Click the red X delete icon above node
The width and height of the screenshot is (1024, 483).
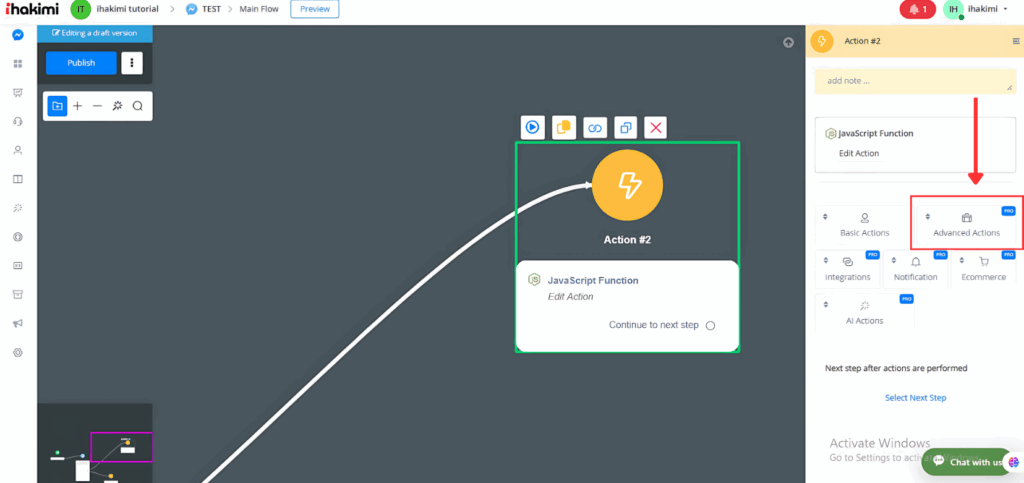pyautogui.click(x=655, y=128)
